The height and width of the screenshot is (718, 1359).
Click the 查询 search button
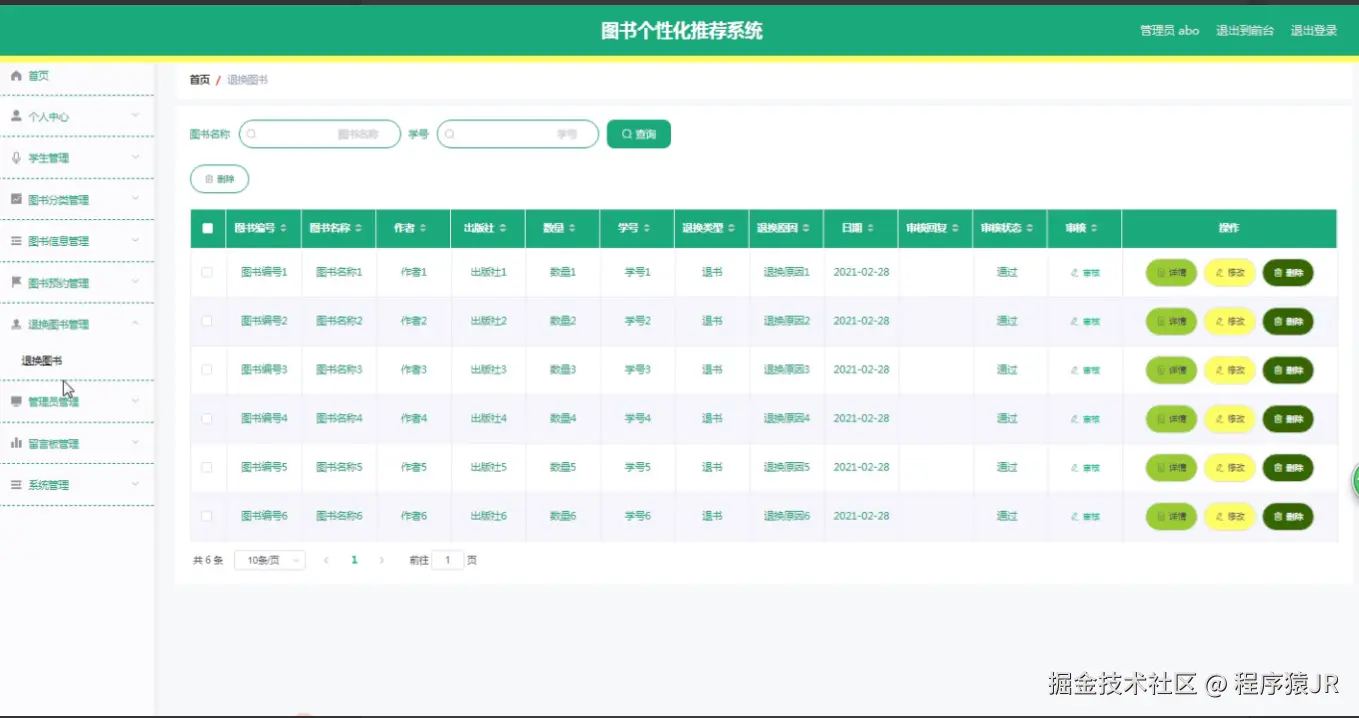639,134
